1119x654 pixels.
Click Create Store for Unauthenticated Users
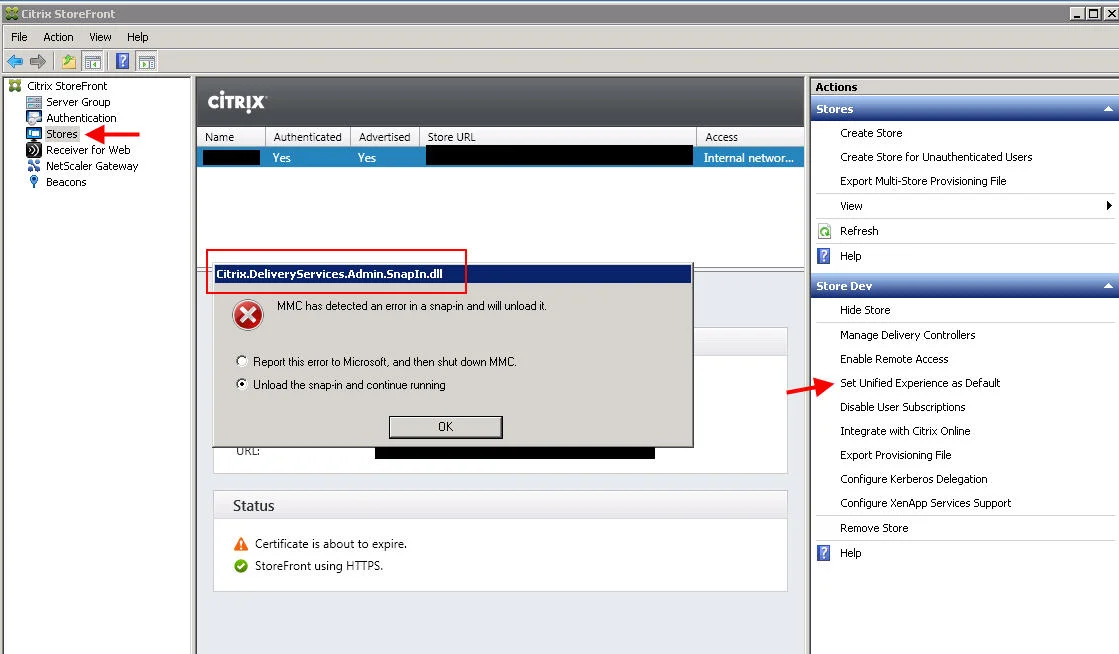(x=936, y=157)
